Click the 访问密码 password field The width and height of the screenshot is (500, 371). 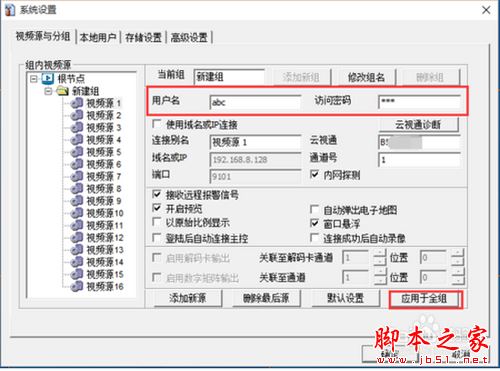[419, 102]
